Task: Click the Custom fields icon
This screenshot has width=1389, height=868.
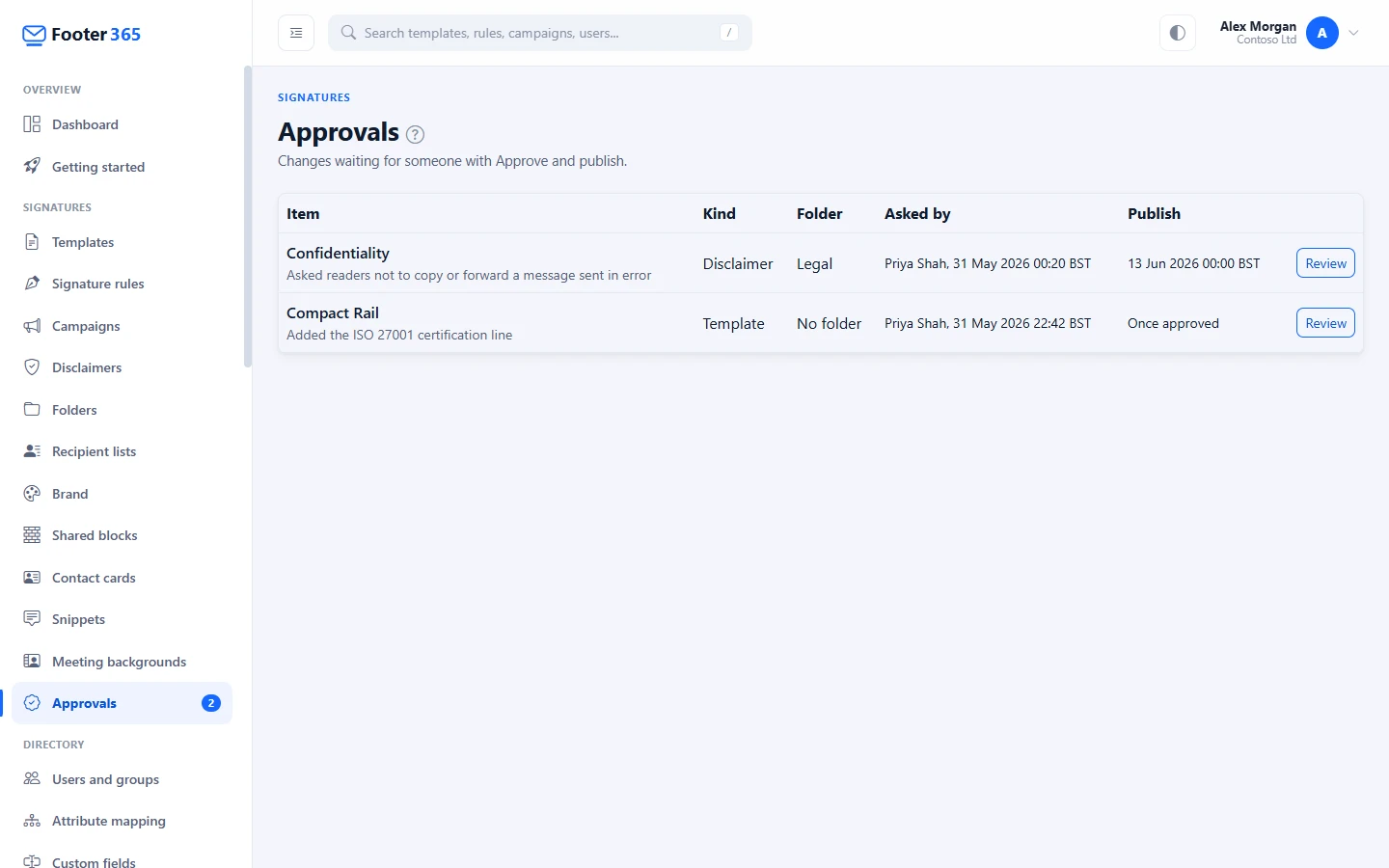Action: coord(32,861)
